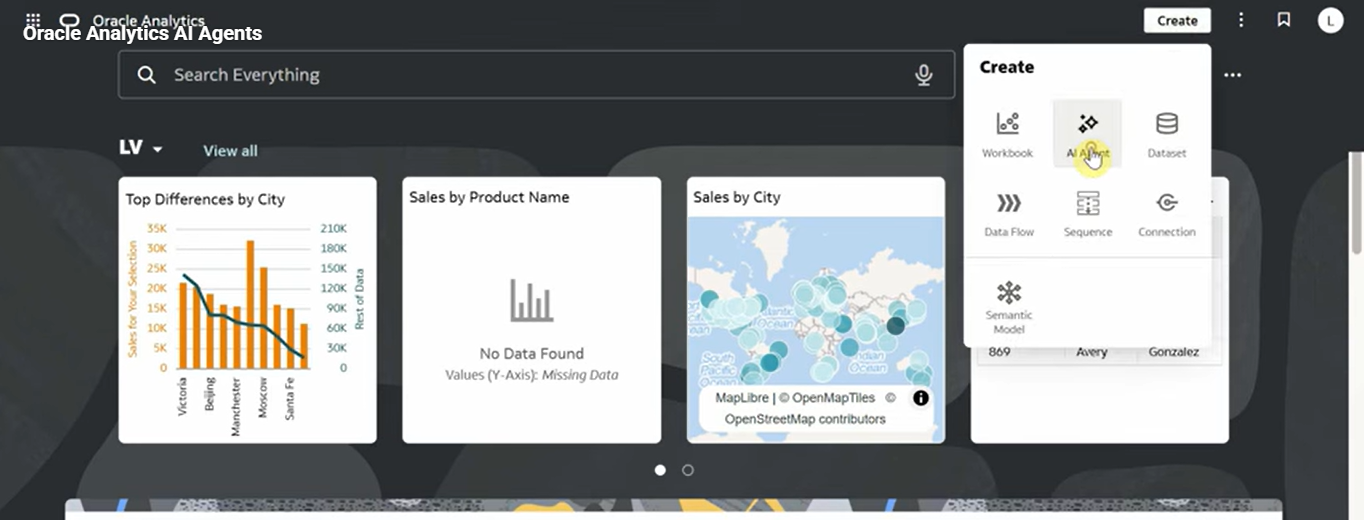Click the Oracle Analytics logo
The height and width of the screenshot is (520, 1364).
(69, 21)
